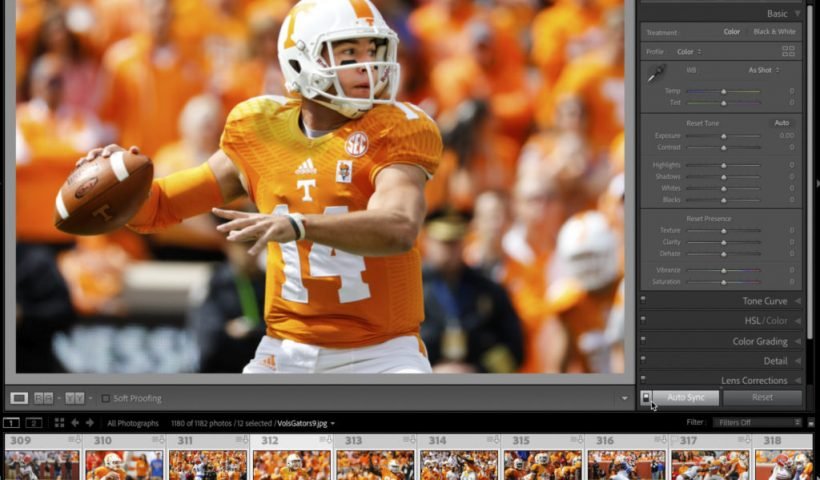The width and height of the screenshot is (820, 480).
Task: Select Color treatment
Action: [x=732, y=32]
